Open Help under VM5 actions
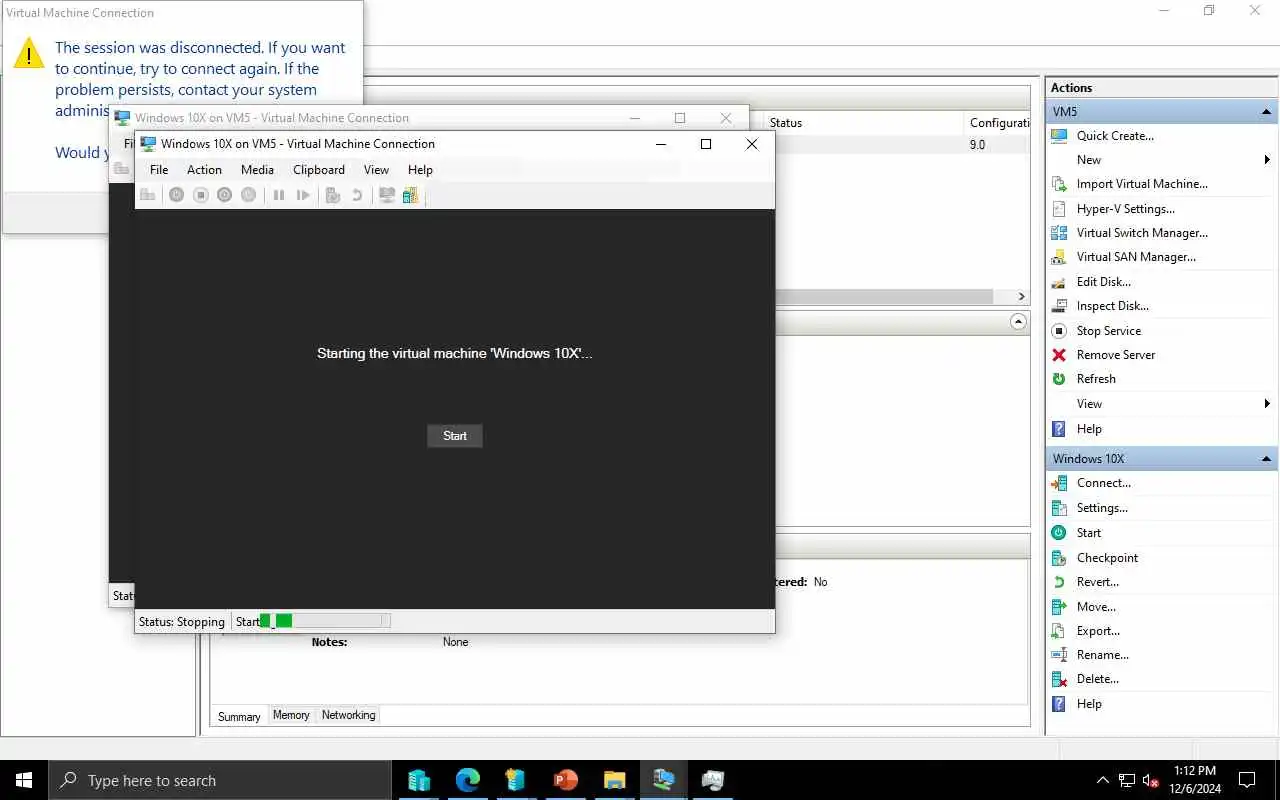This screenshot has height=800, width=1280. 1089,429
